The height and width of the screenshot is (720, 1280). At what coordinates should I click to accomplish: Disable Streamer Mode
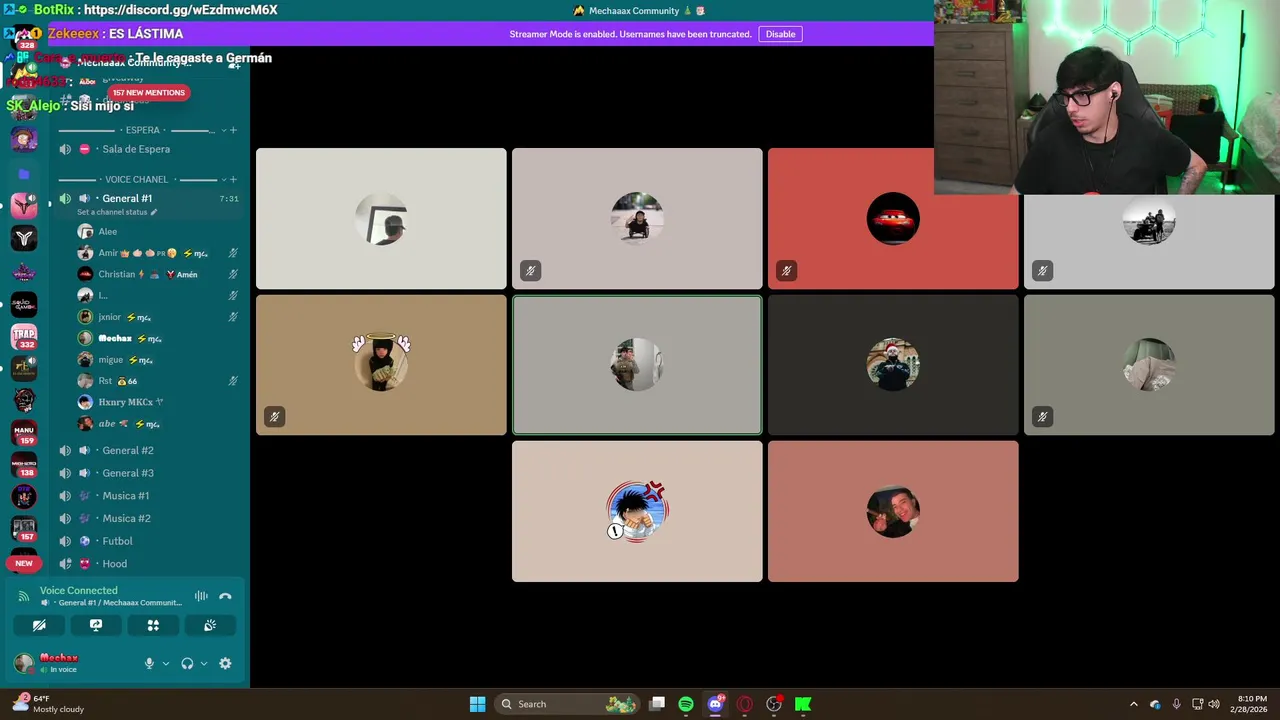[780, 34]
